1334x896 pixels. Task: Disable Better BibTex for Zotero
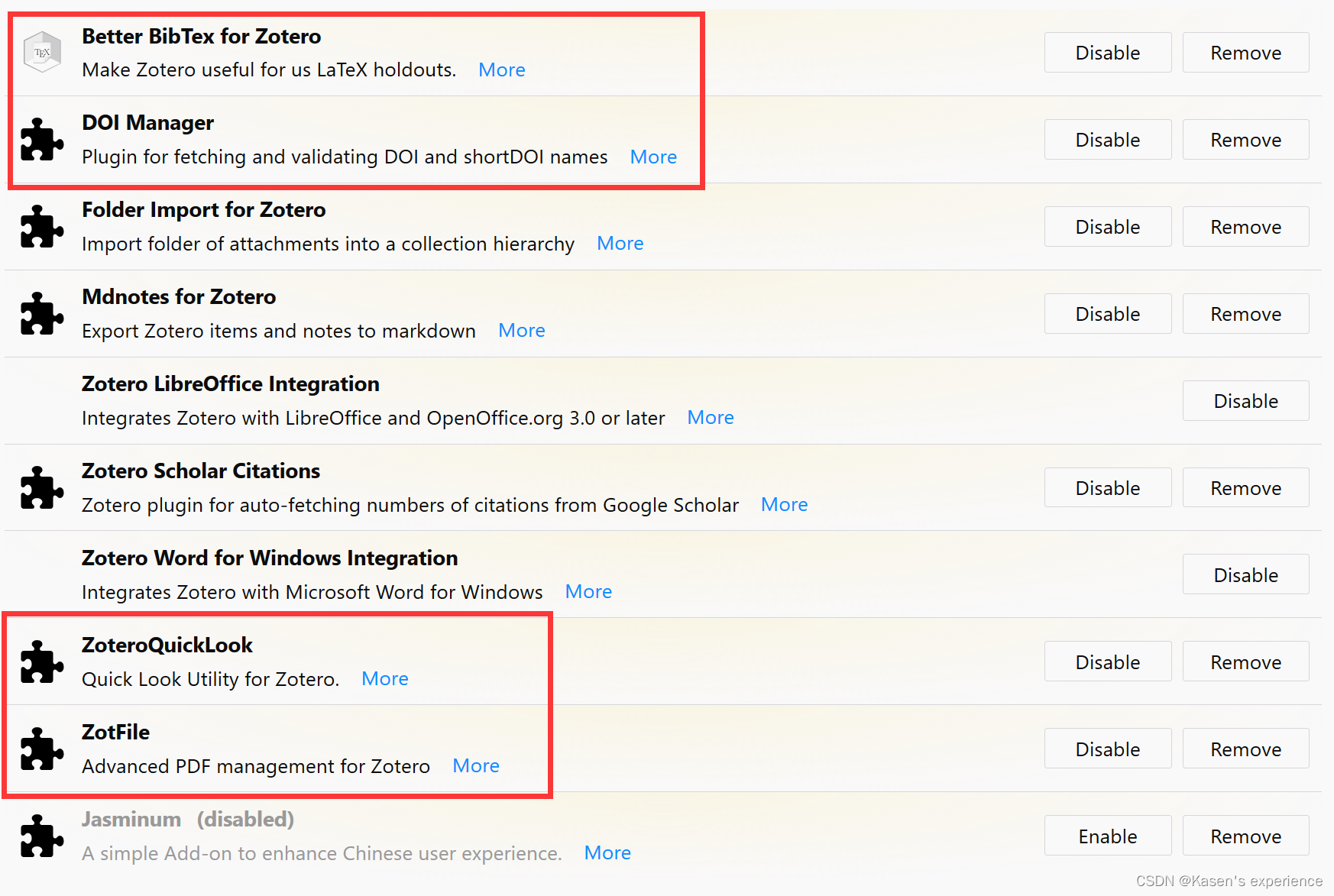pyautogui.click(x=1108, y=53)
